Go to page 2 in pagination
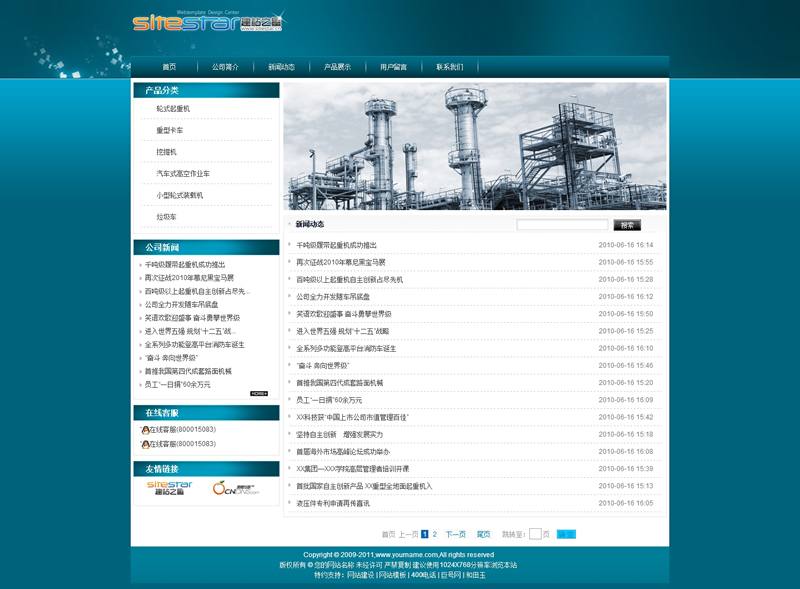This screenshot has height=589, width=800. (x=435, y=534)
